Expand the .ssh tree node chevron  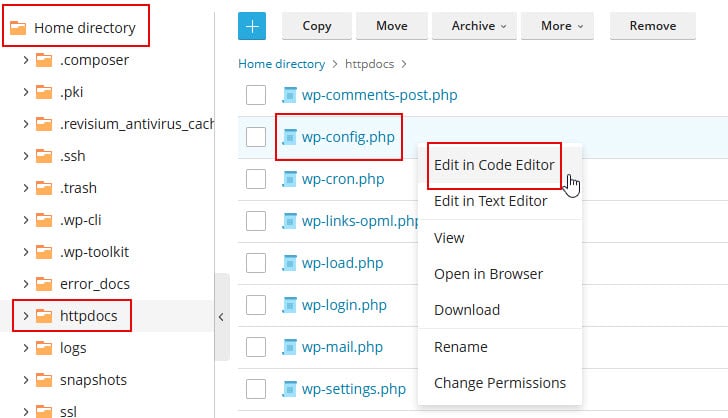pyautogui.click(x=26, y=156)
